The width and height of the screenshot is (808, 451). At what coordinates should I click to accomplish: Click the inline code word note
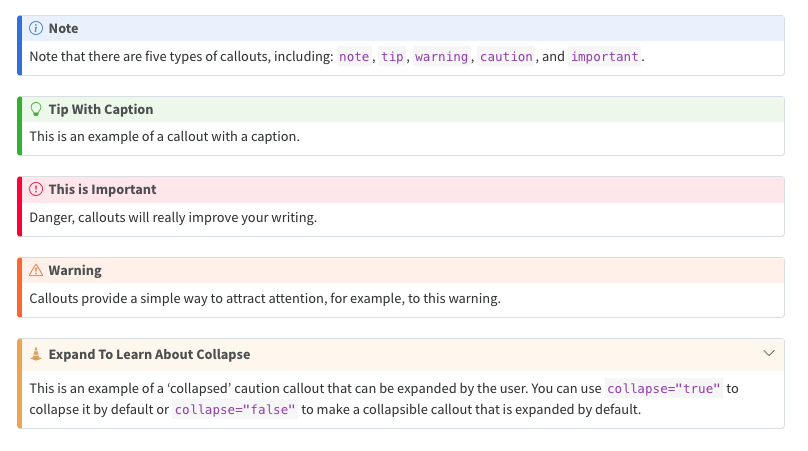click(354, 57)
